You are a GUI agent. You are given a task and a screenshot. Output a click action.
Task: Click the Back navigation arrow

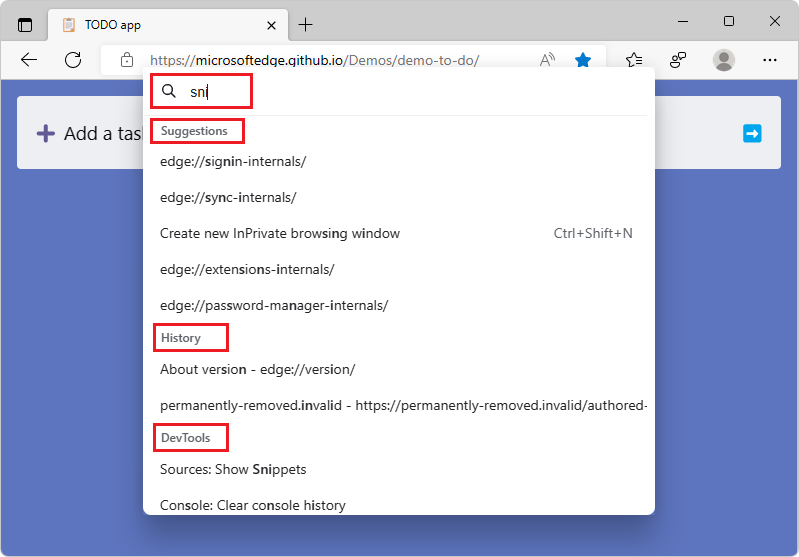[29, 60]
